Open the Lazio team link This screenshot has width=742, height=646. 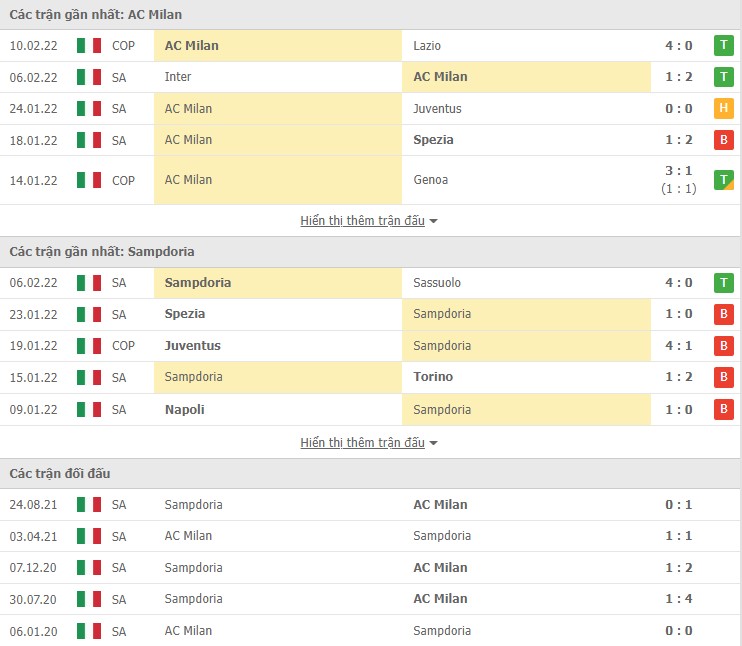(427, 45)
